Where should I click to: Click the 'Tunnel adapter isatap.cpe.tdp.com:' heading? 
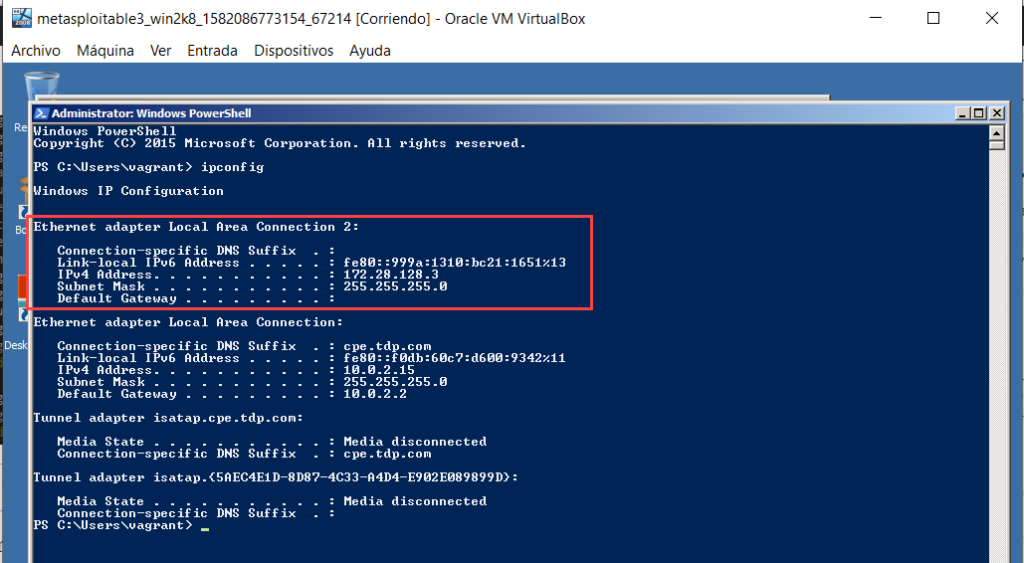(168, 418)
